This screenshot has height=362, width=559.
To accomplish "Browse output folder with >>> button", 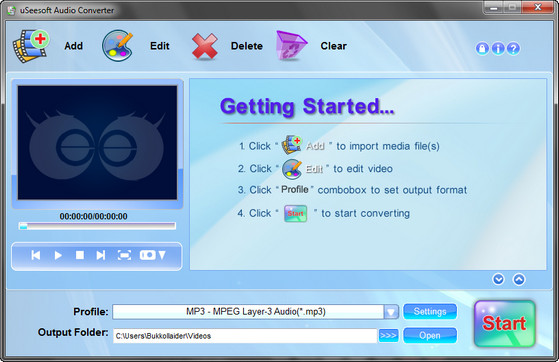I will tap(388, 336).
